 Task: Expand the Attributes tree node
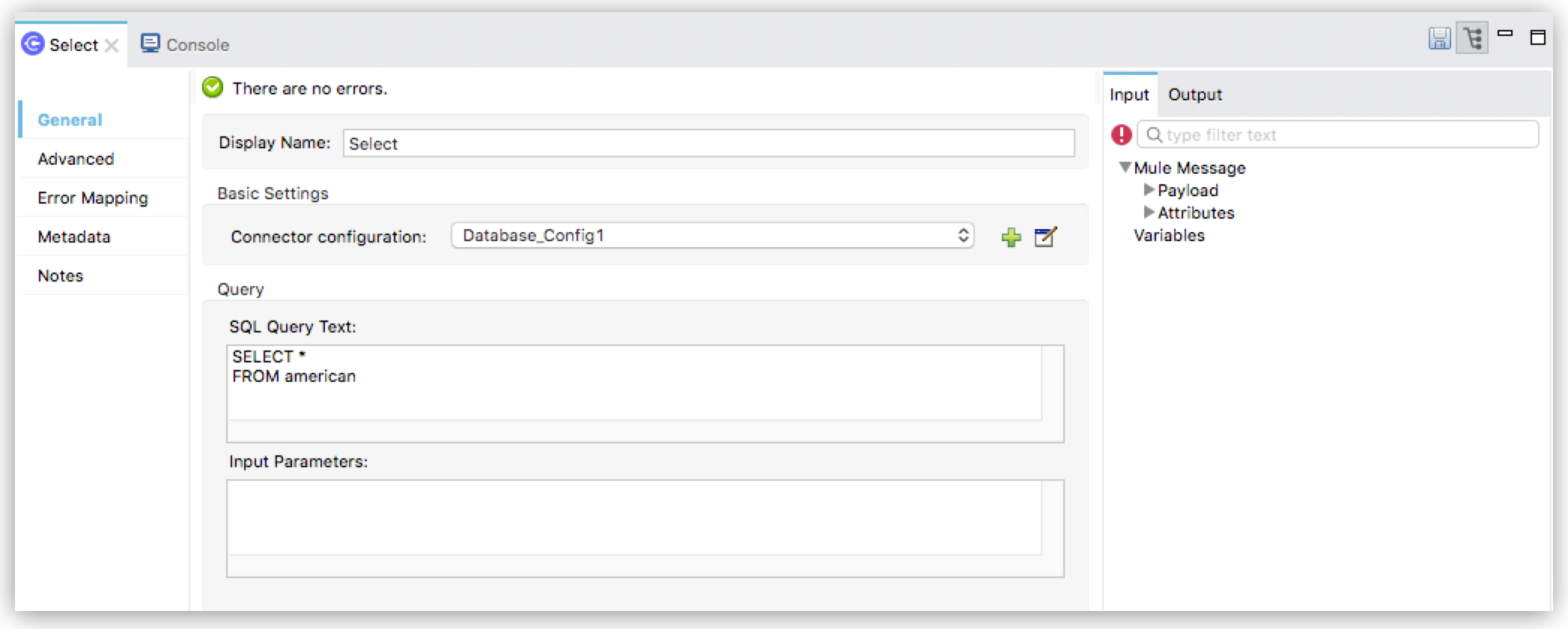(1148, 213)
